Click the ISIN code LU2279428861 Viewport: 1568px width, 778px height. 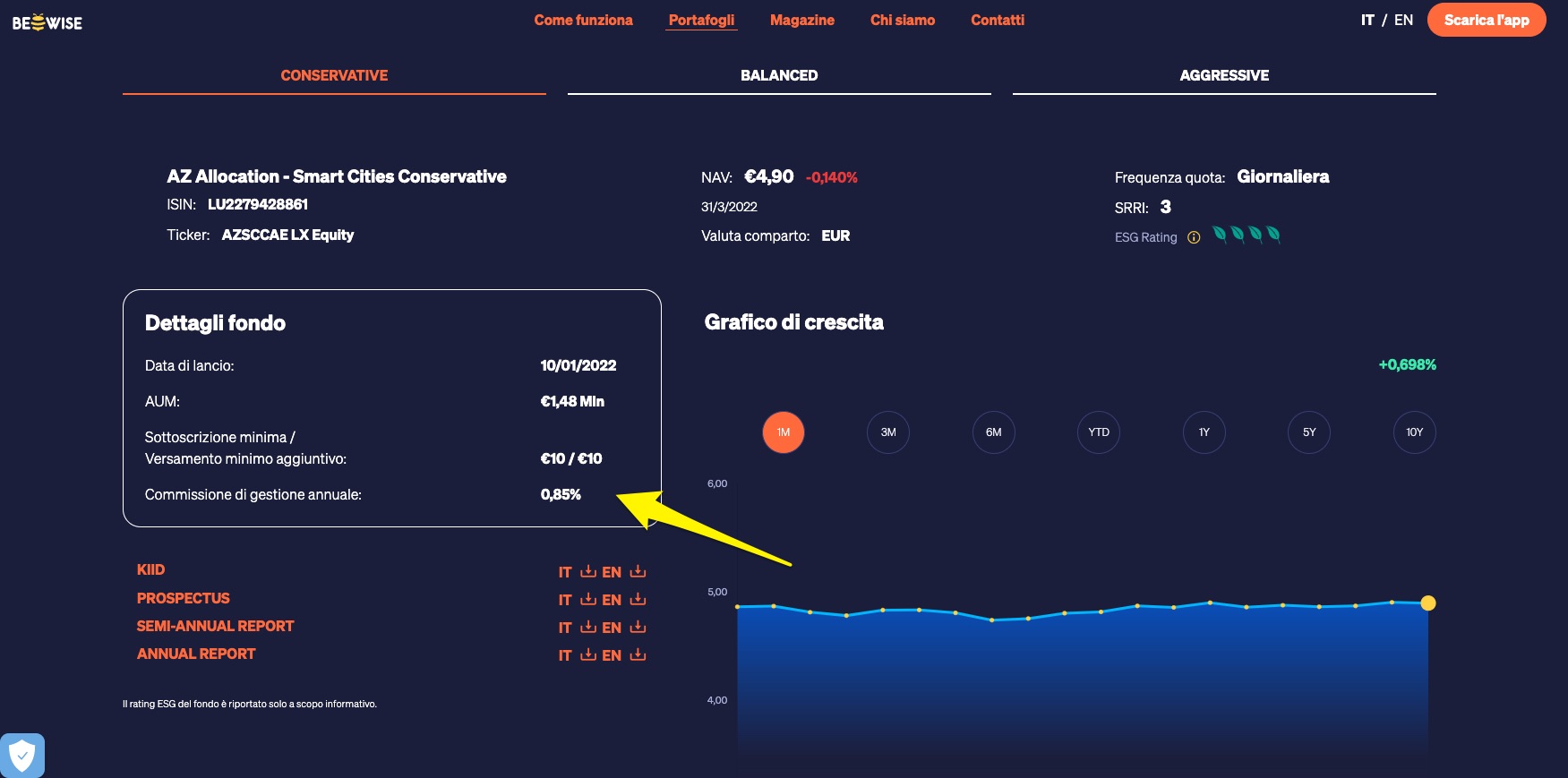tap(258, 204)
